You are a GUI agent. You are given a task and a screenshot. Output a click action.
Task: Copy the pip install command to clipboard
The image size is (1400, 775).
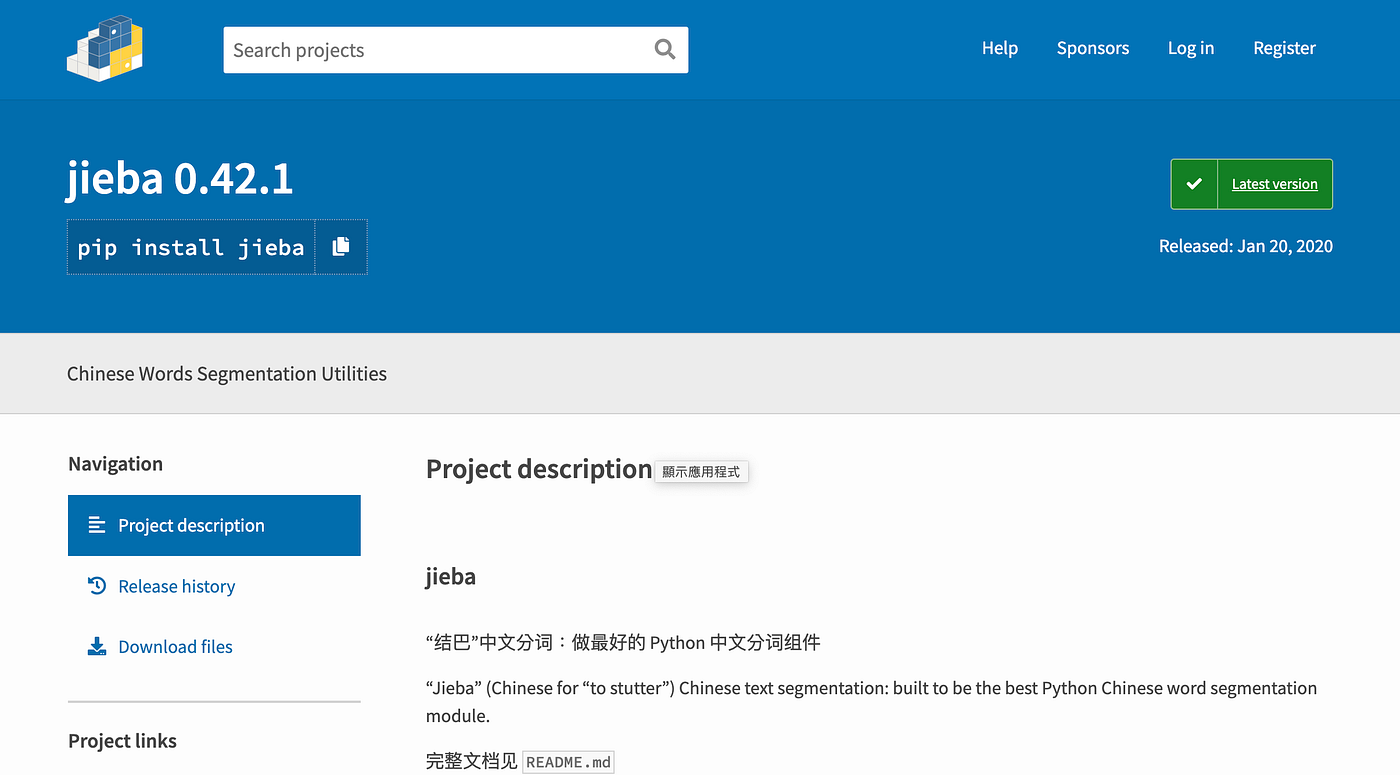pos(341,247)
